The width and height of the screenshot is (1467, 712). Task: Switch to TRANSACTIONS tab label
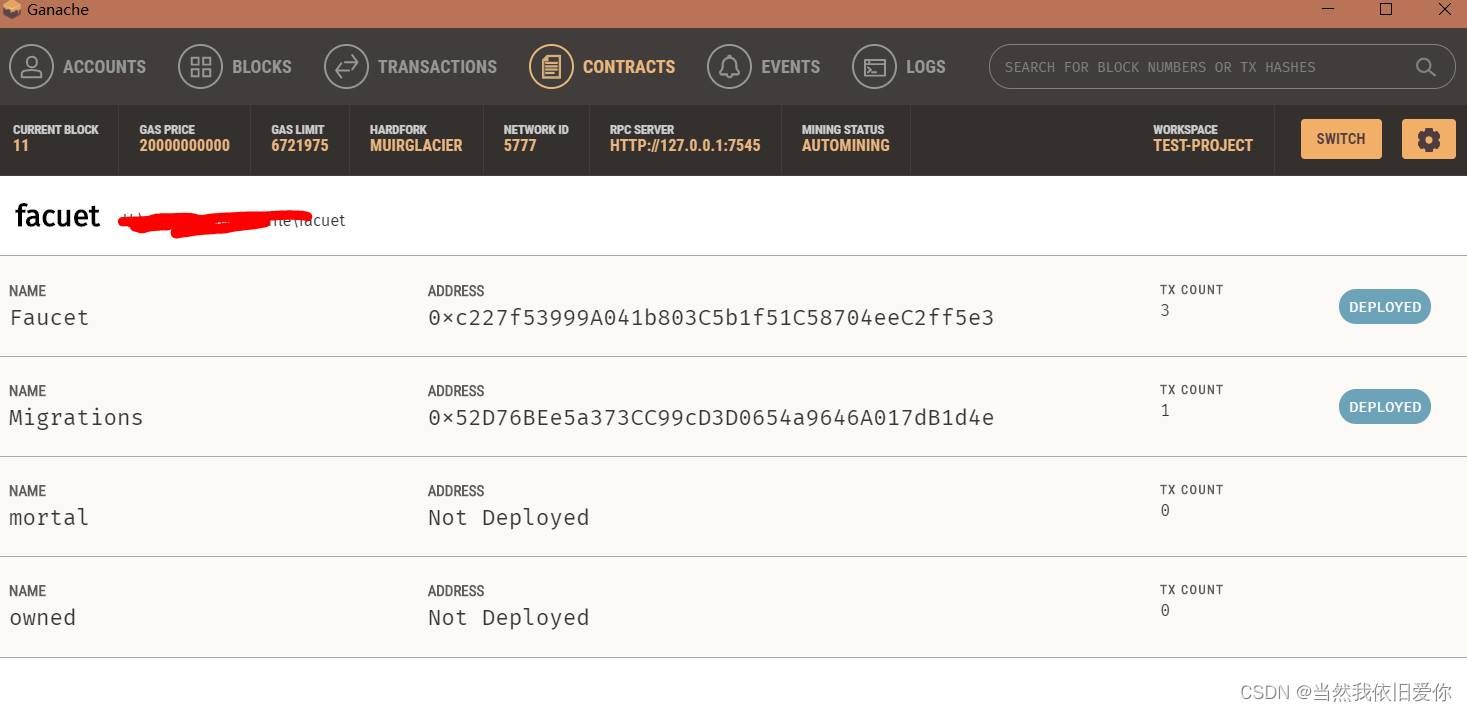(437, 67)
